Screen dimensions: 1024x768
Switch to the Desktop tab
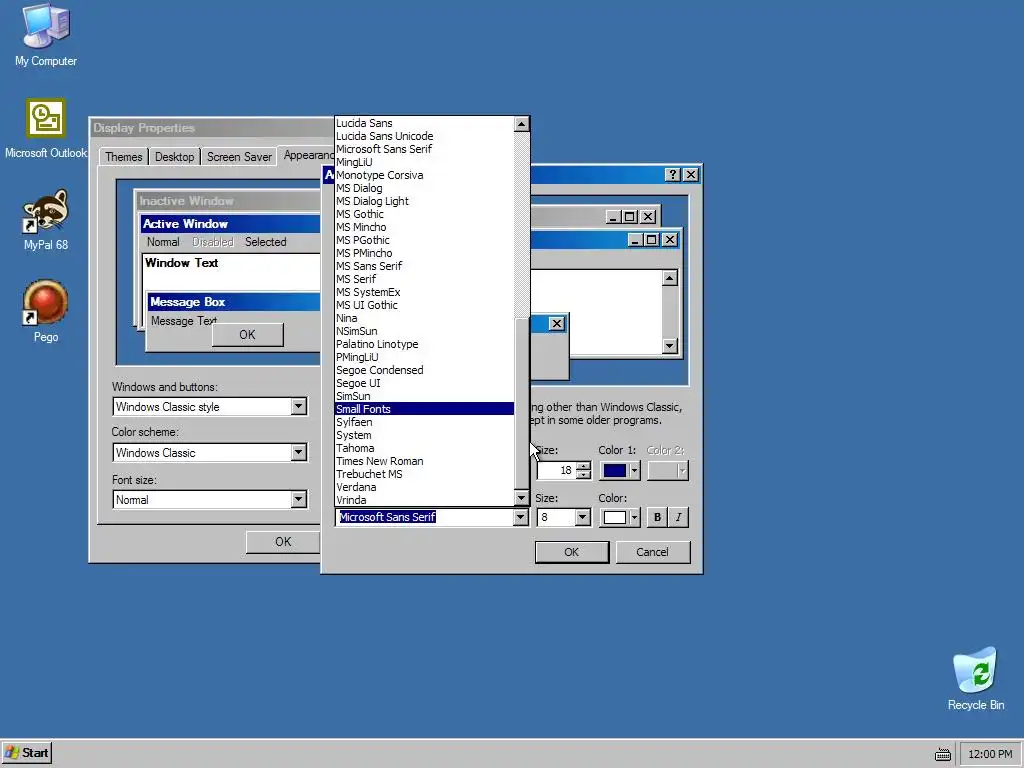pyautogui.click(x=174, y=157)
